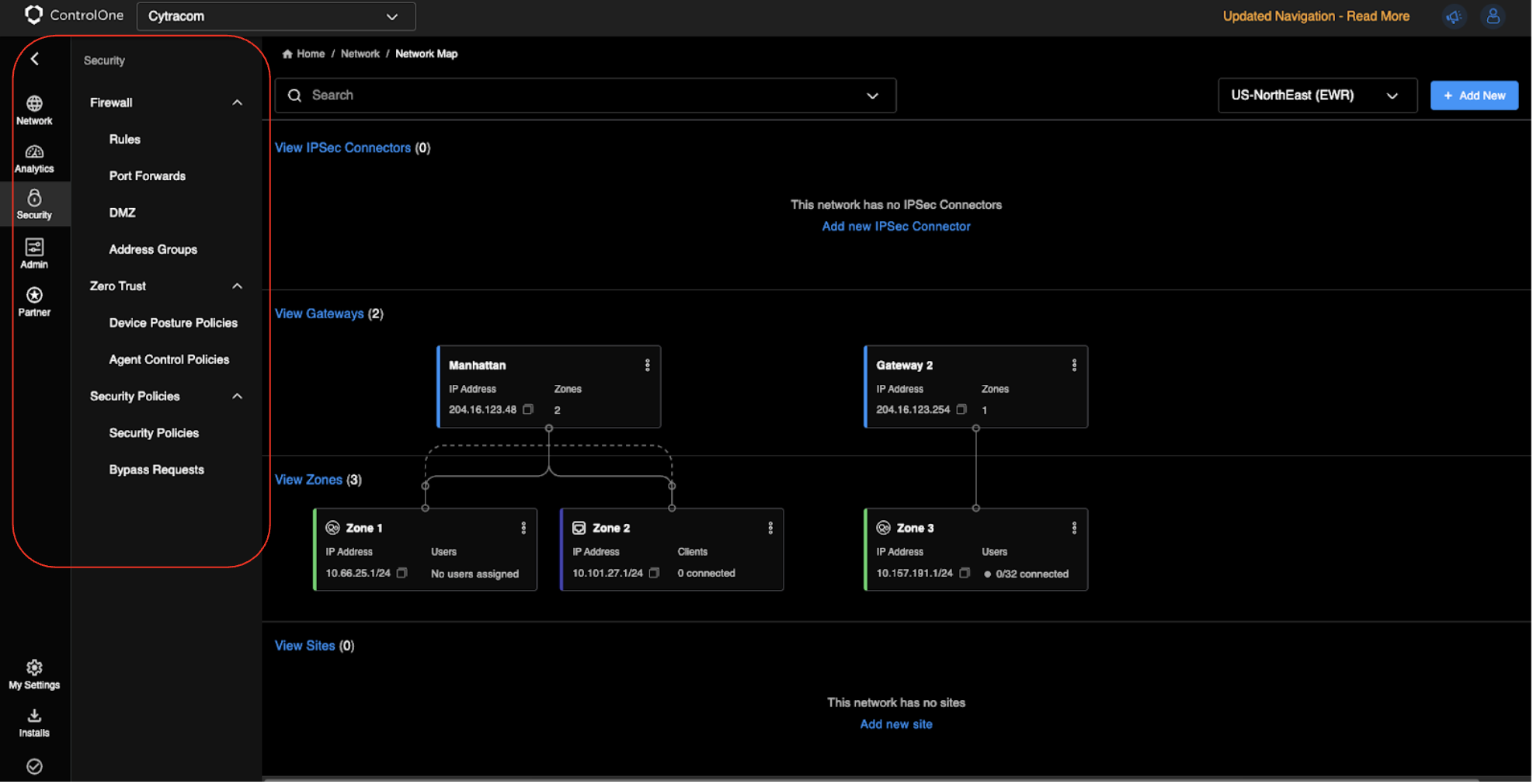This screenshot has width=1533, height=784.
Task: Collapse the Firewall menu group
Action: 237,102
